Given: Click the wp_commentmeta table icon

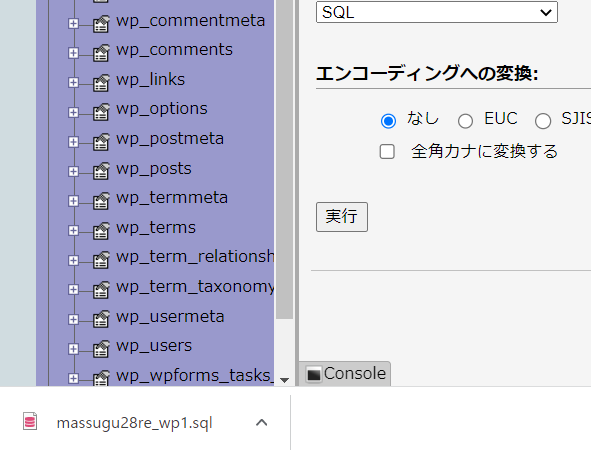Looking at the screenshot, I should (101, 24).
